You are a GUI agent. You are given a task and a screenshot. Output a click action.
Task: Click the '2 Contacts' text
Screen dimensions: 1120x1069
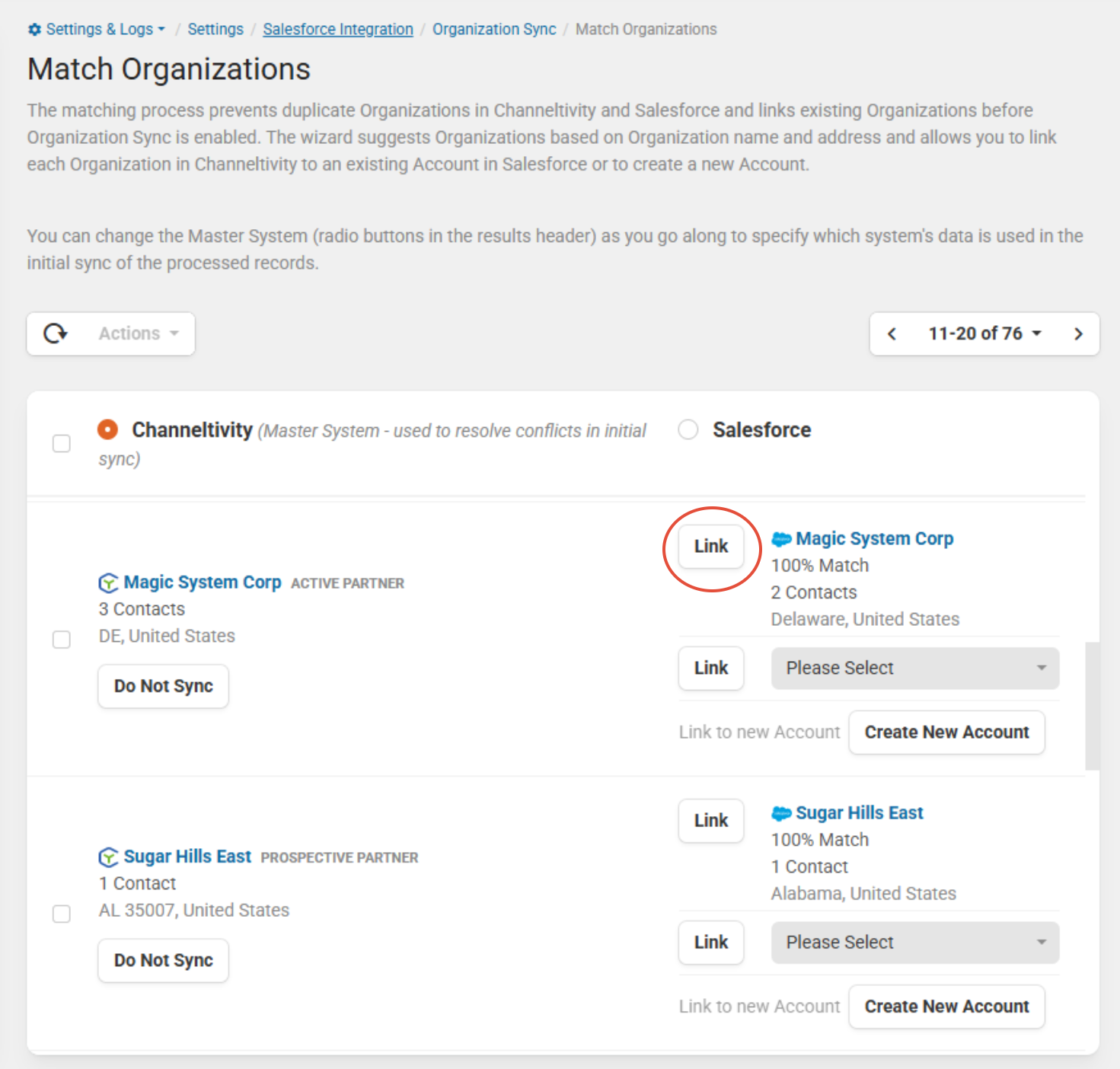point(814,592)
